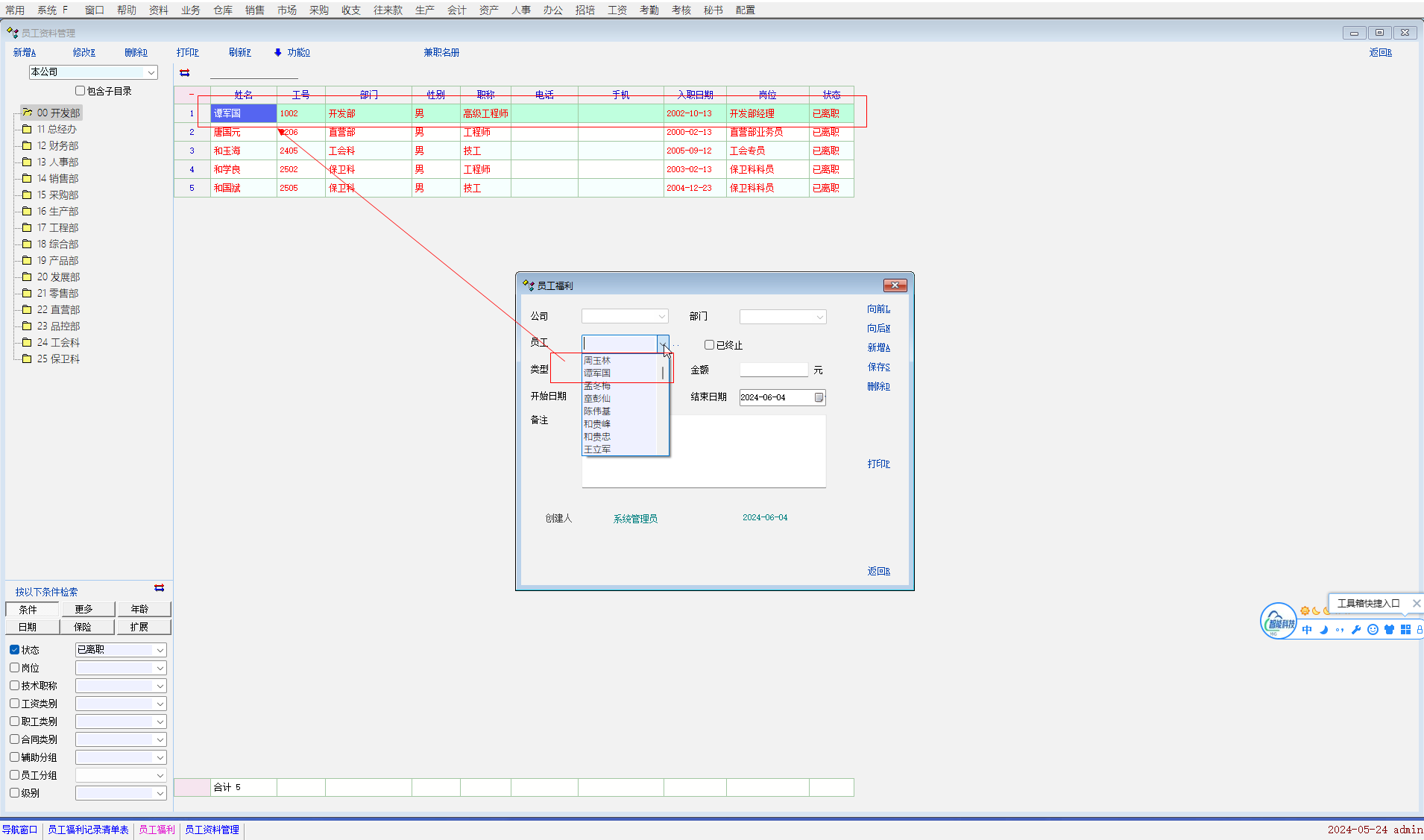Click the scrollbar thumb in the employee dropdown list
Viewport: 1424px width, 840px height.
click(x=663, y=372)
